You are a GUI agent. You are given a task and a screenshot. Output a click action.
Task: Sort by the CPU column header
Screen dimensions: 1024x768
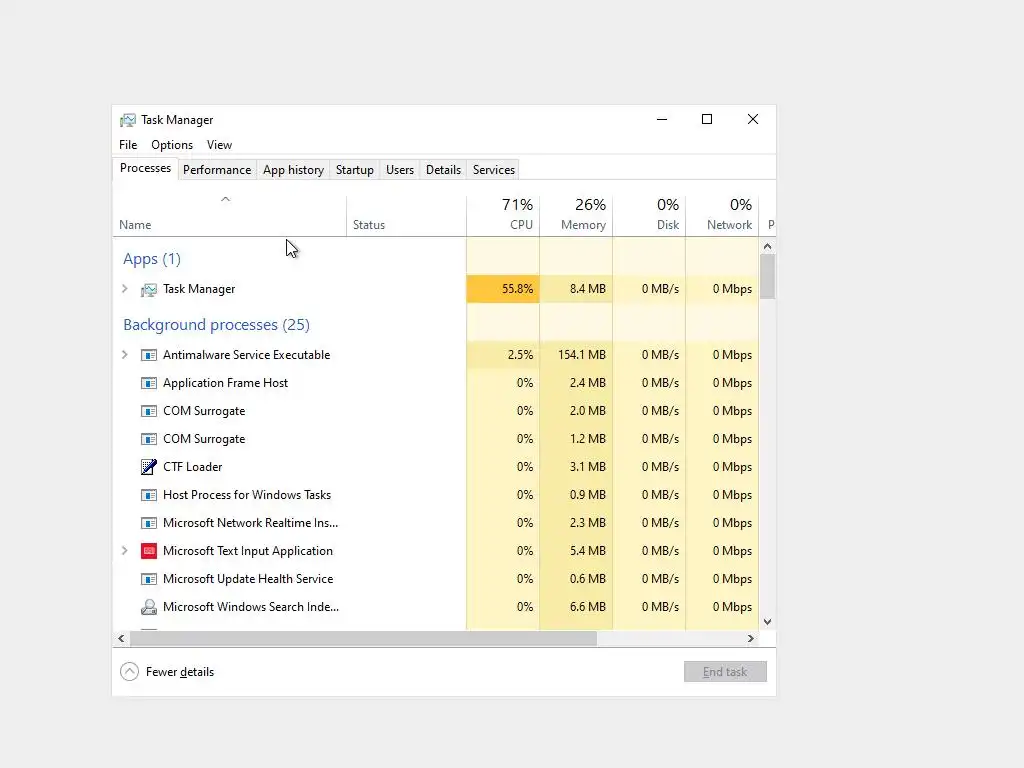click(x=503, y=216)
